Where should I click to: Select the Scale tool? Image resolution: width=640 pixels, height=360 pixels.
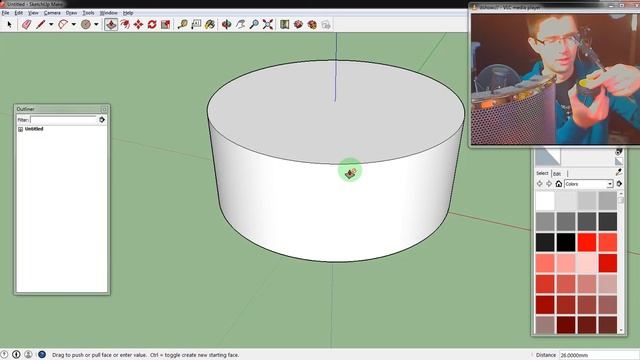point(166,24)
